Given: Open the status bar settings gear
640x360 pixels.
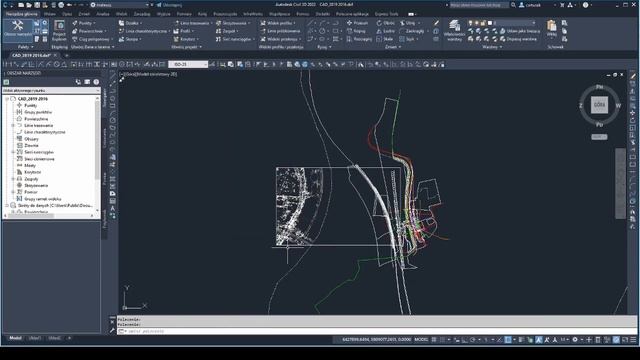Looking at the screenshot, I should (575, 340).
